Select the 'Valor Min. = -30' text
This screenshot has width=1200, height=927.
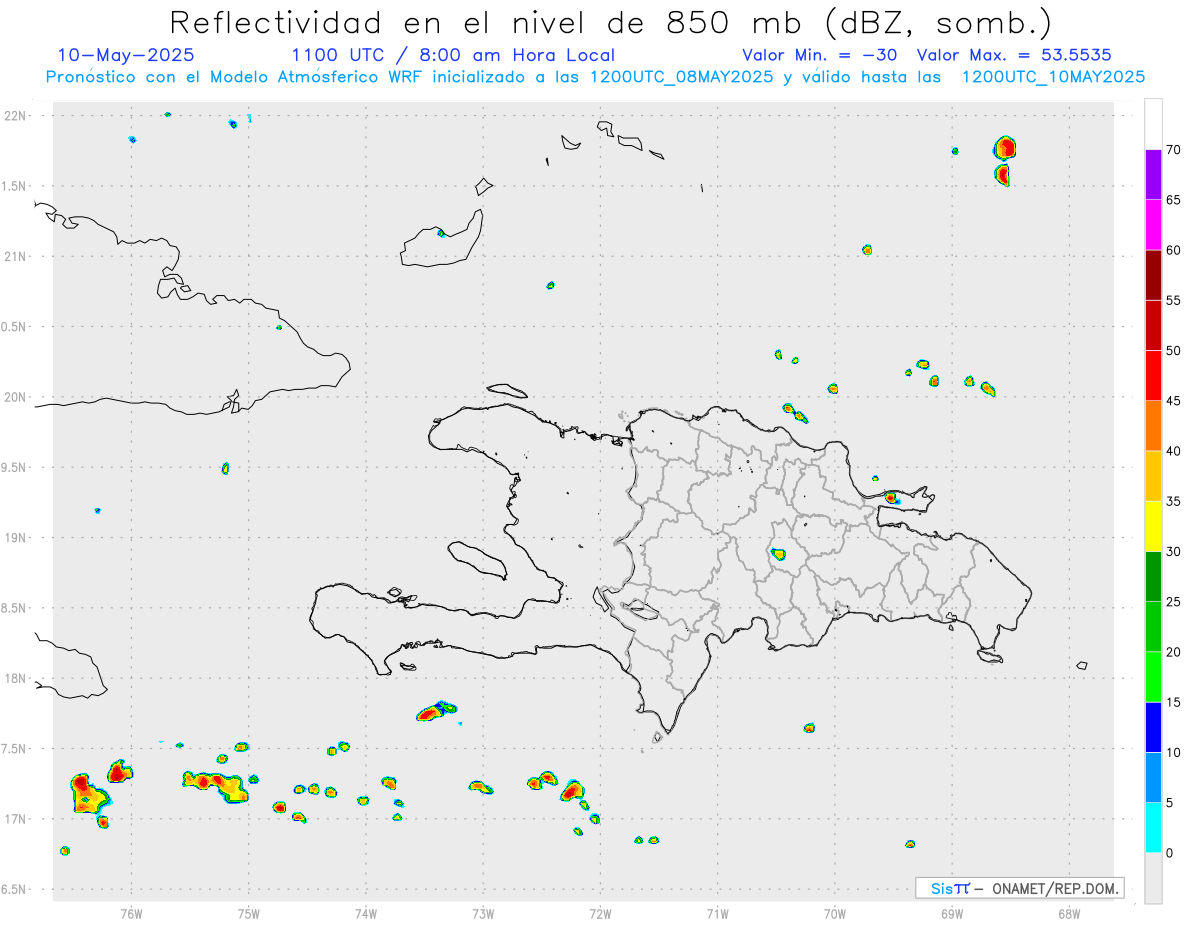[820, 55]
